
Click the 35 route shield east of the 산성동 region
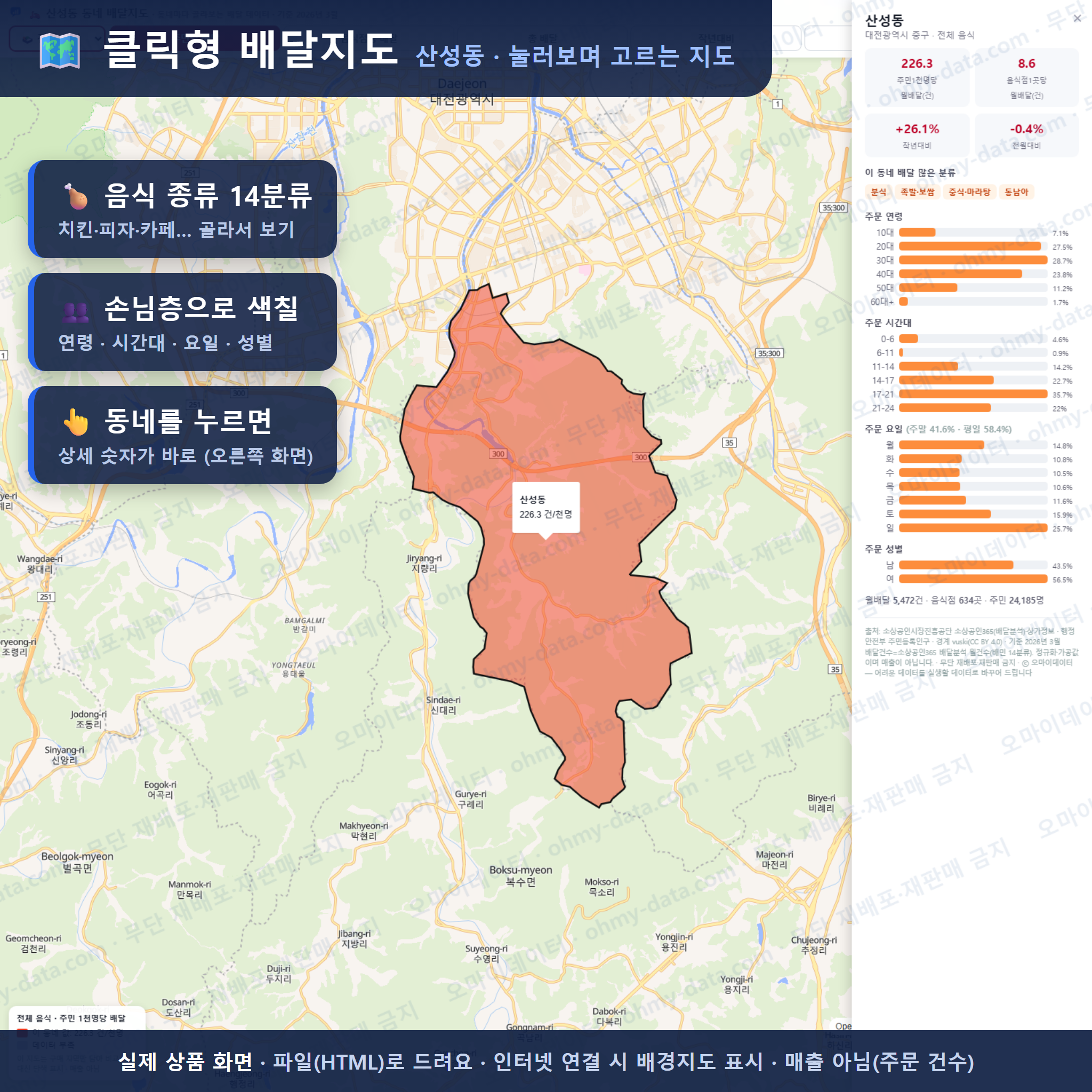click(x=730, y=443)
